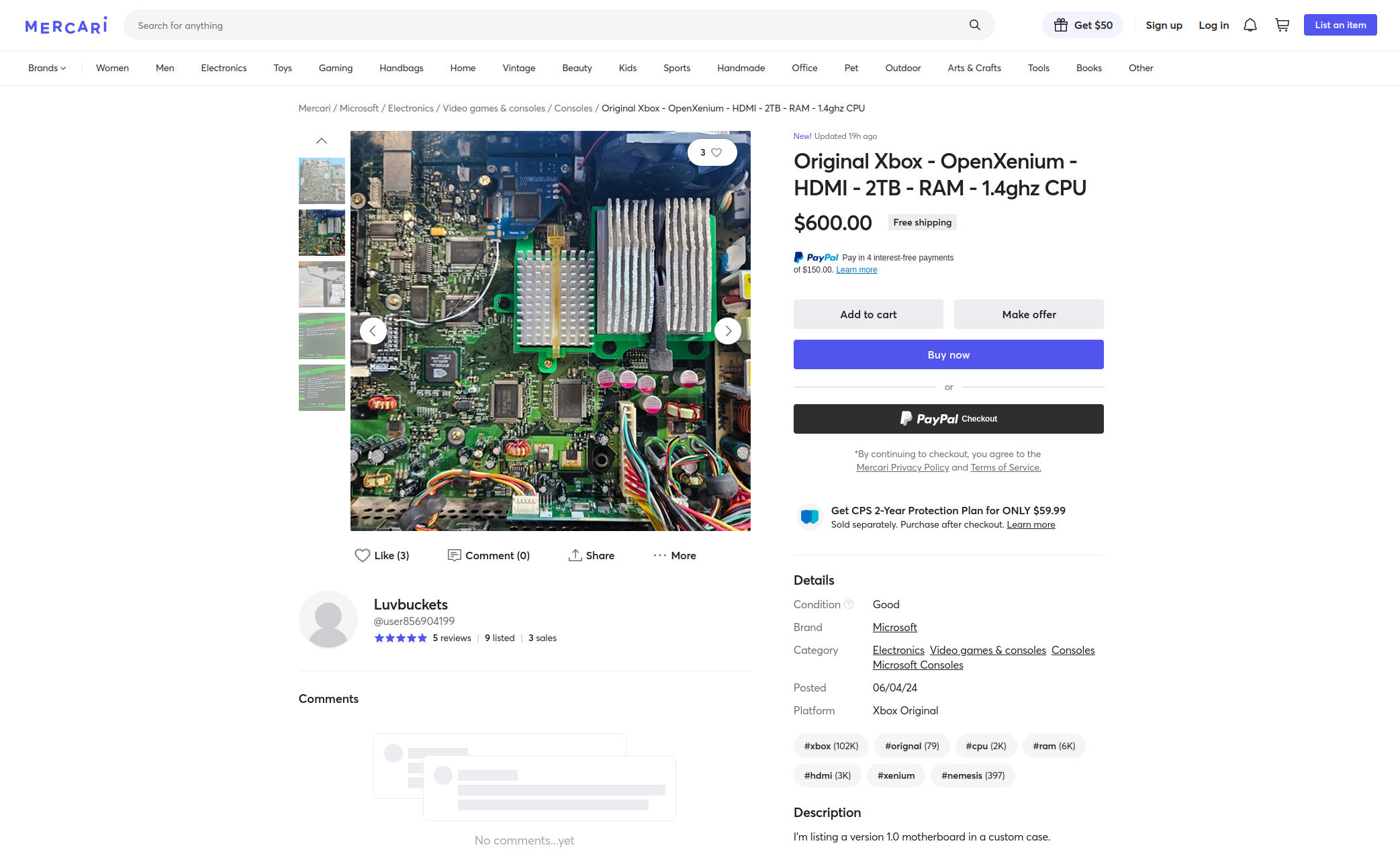The width and height of the screenshot is (1400, 862).
Task: Click List an item button
Action: click(1340, 25)
